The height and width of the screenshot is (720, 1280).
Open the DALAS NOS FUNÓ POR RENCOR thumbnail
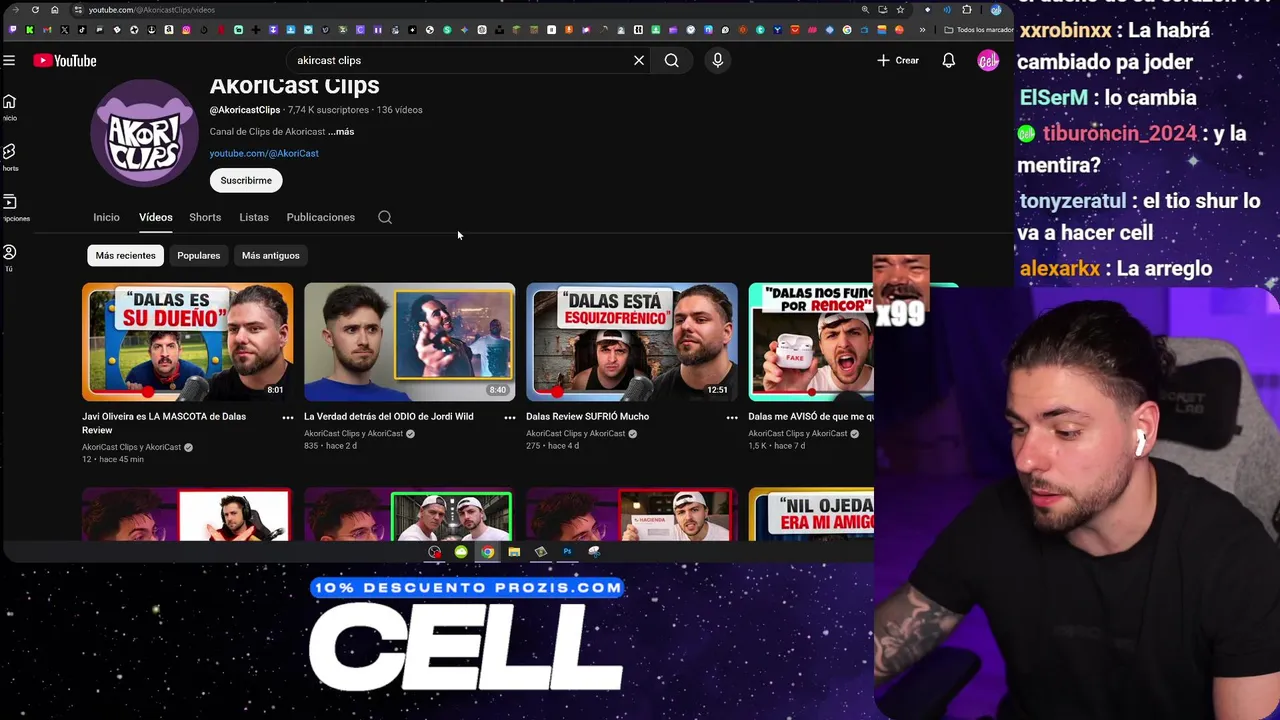(x=811, y=342)
